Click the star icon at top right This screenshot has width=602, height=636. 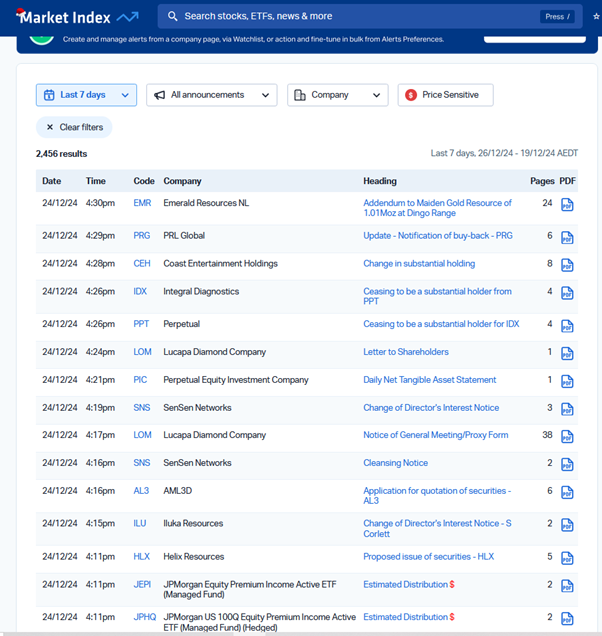click(x=596, y=17)
